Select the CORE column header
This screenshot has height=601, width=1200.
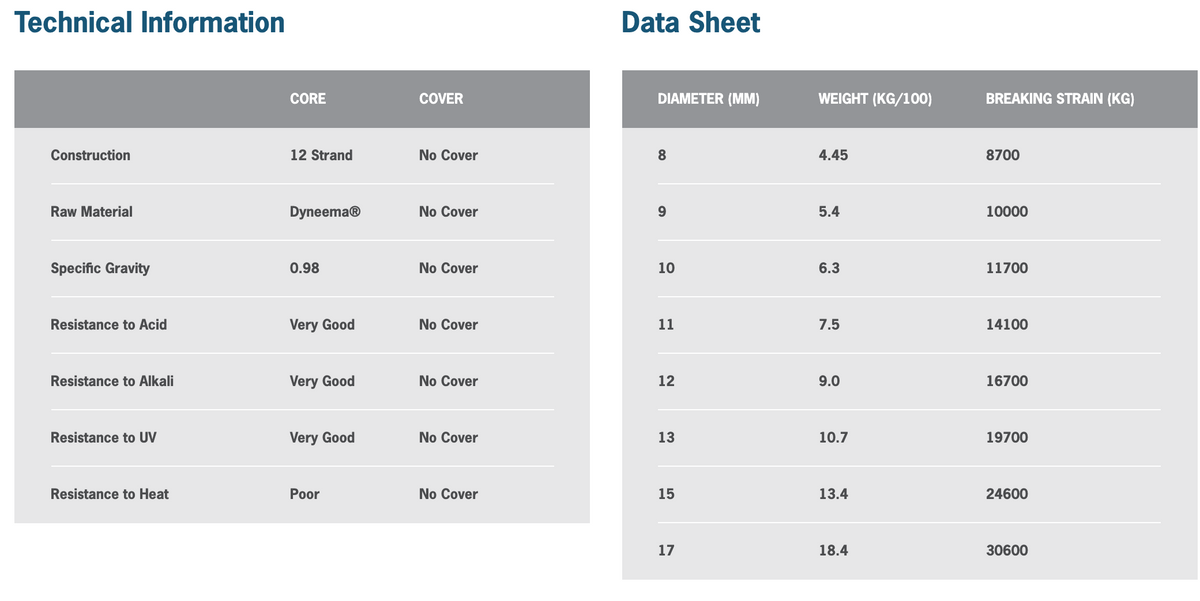307,99
